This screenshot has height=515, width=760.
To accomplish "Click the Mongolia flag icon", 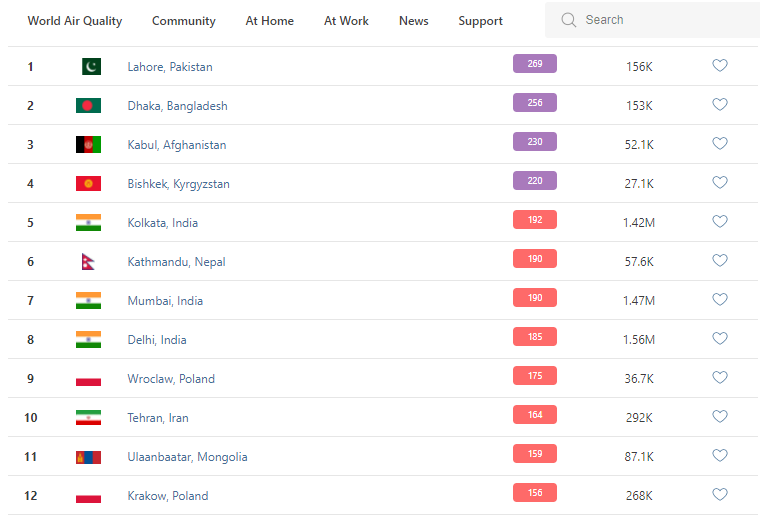I will [88, 457].
